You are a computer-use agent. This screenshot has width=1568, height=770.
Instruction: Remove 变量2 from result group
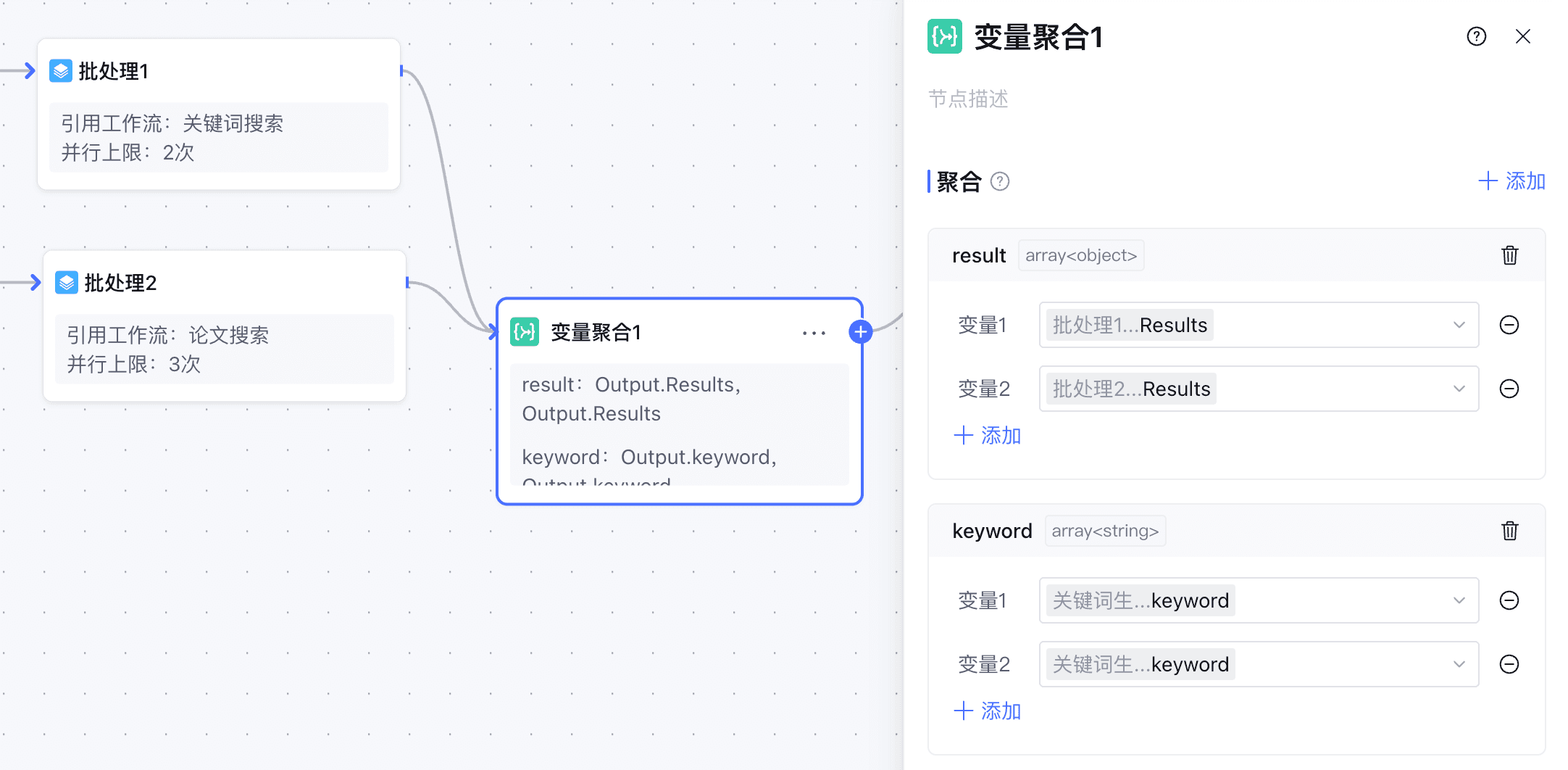[x=1509, y=389]
